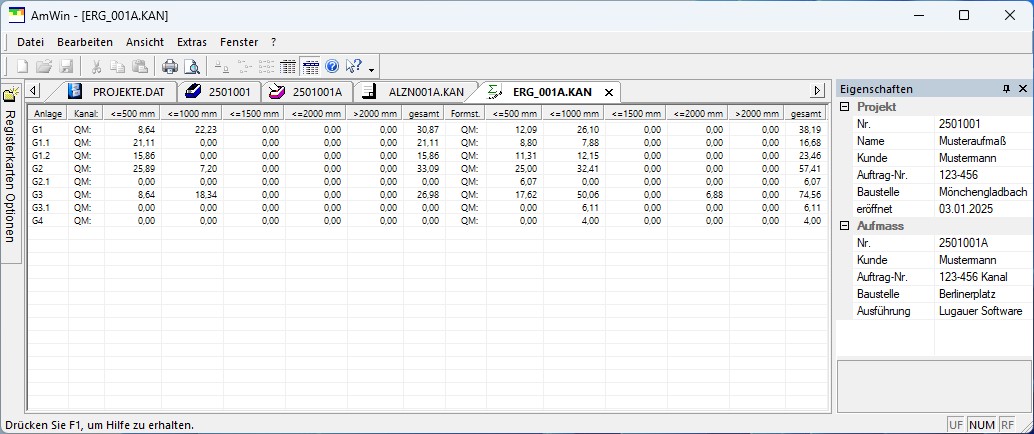Click the Open folder toolbar icon
This screenshot has height=434, width=1034.
44,66
